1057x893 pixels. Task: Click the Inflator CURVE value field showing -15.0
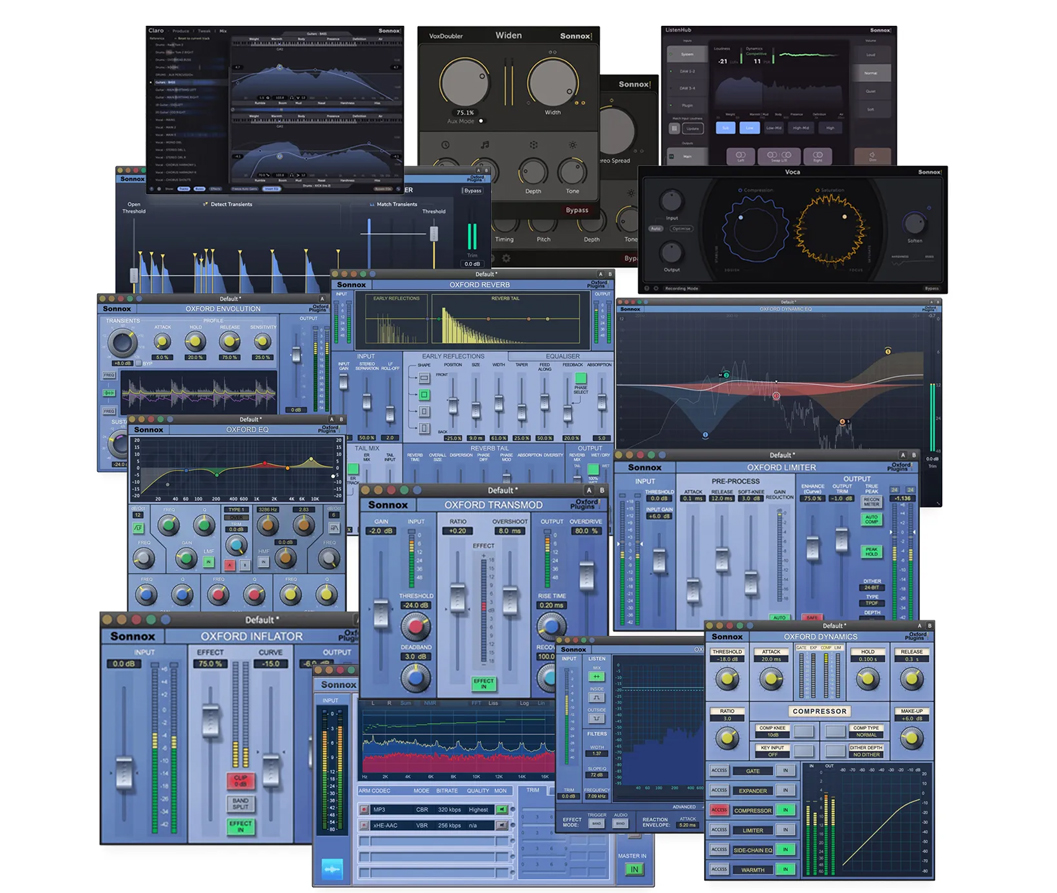click(271, 664)
